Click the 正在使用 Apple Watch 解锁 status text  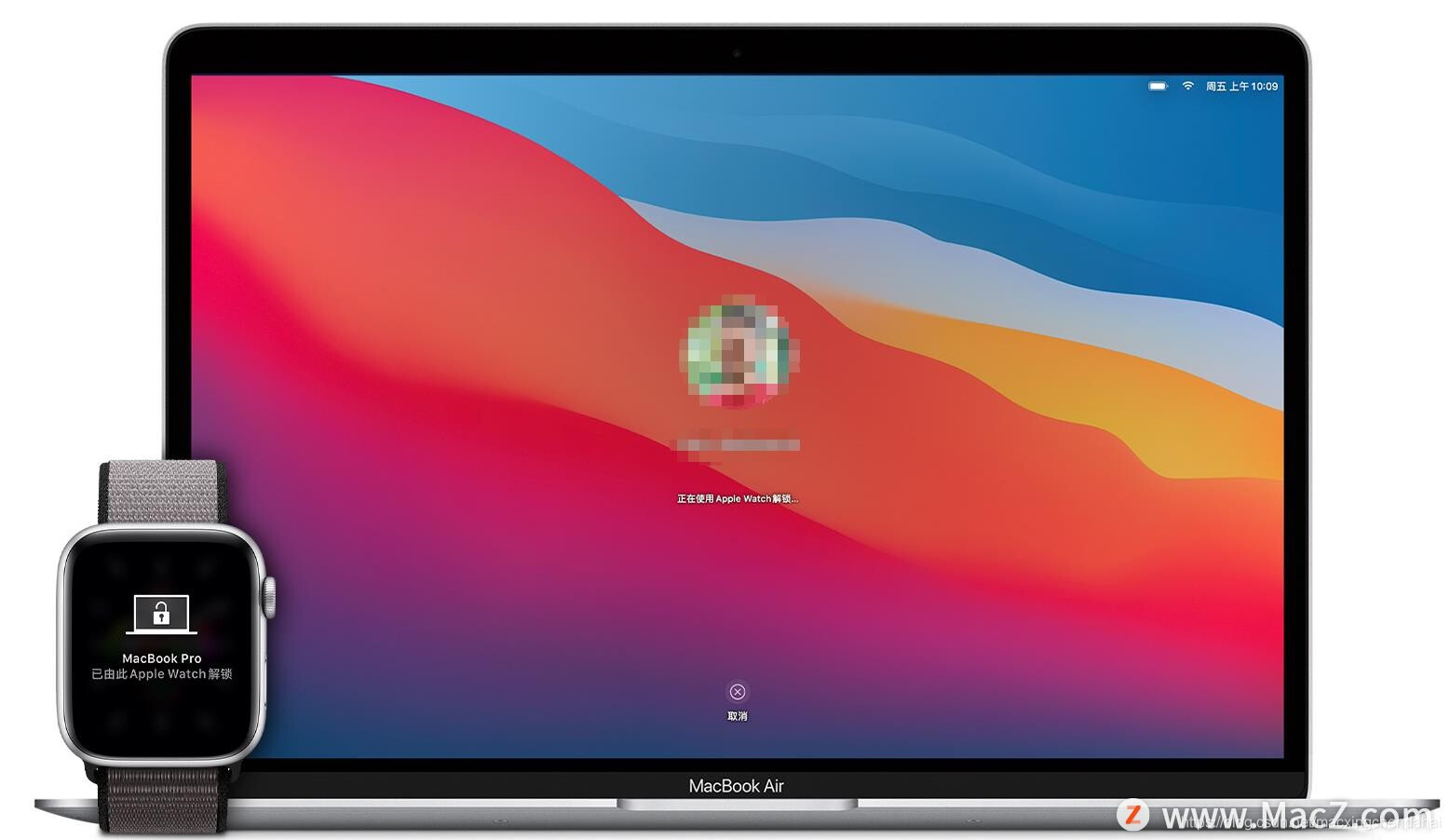pos(737,499)
